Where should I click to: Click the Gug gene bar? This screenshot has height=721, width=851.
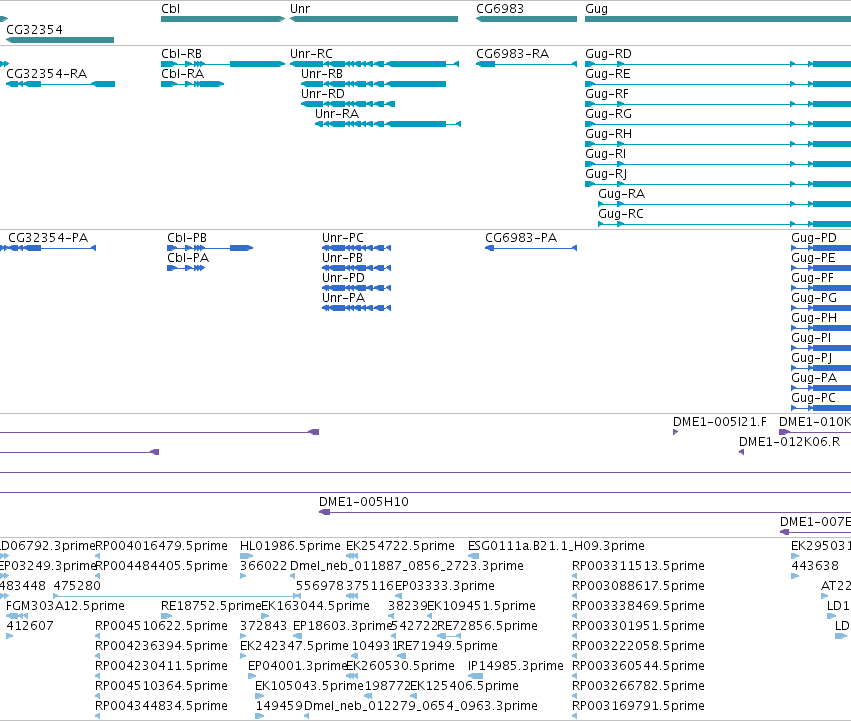point(718,19)
